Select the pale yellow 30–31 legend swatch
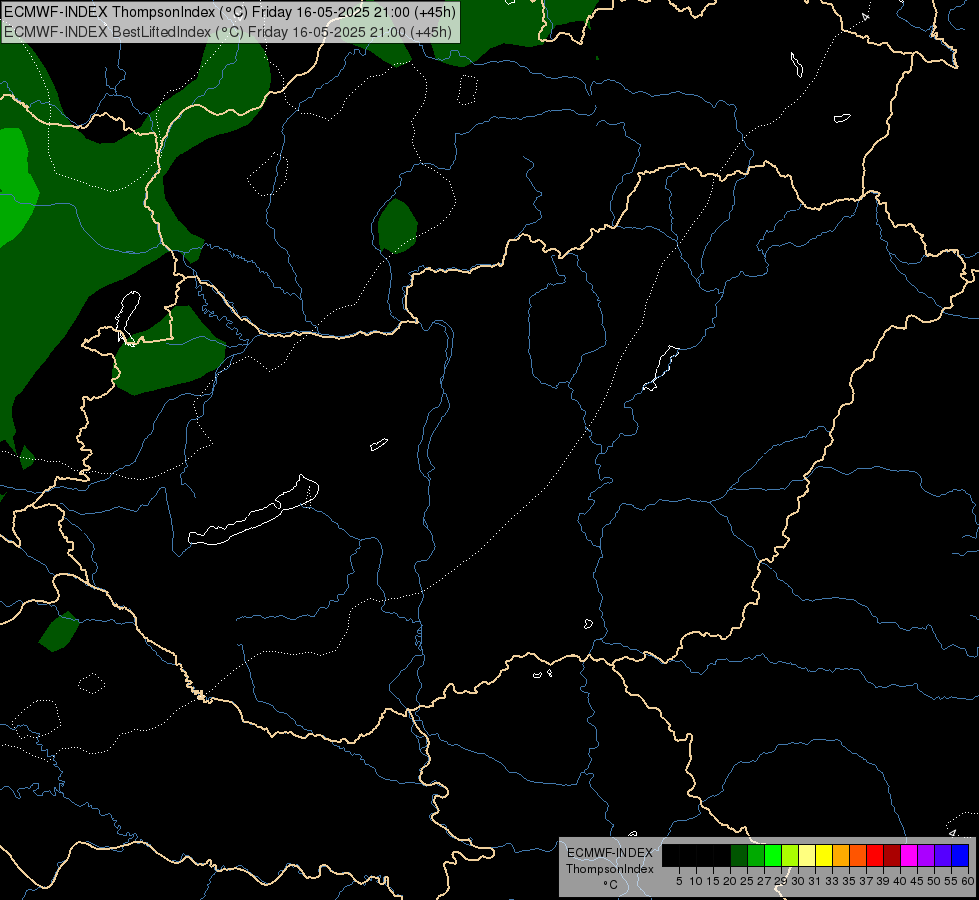Image resolution: width=979 pixels, height=900 pixels. pyautogui.click(x=807, y=855)
